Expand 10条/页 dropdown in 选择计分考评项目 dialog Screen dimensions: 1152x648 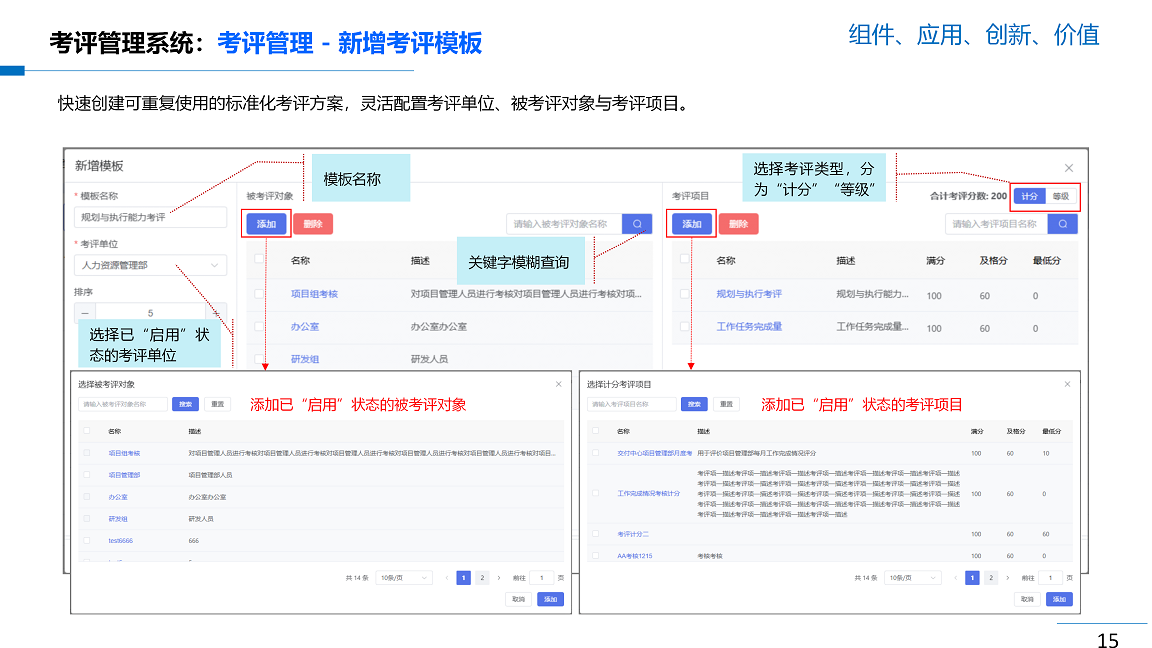912,578
